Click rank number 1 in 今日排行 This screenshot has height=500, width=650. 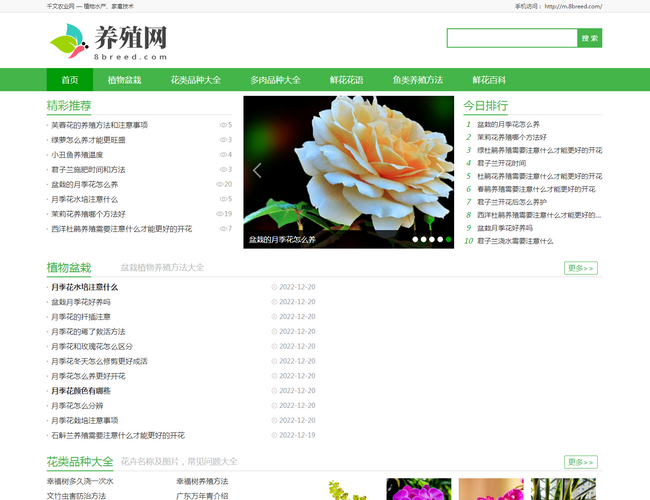pyautogui.click(x=467, y=124)
